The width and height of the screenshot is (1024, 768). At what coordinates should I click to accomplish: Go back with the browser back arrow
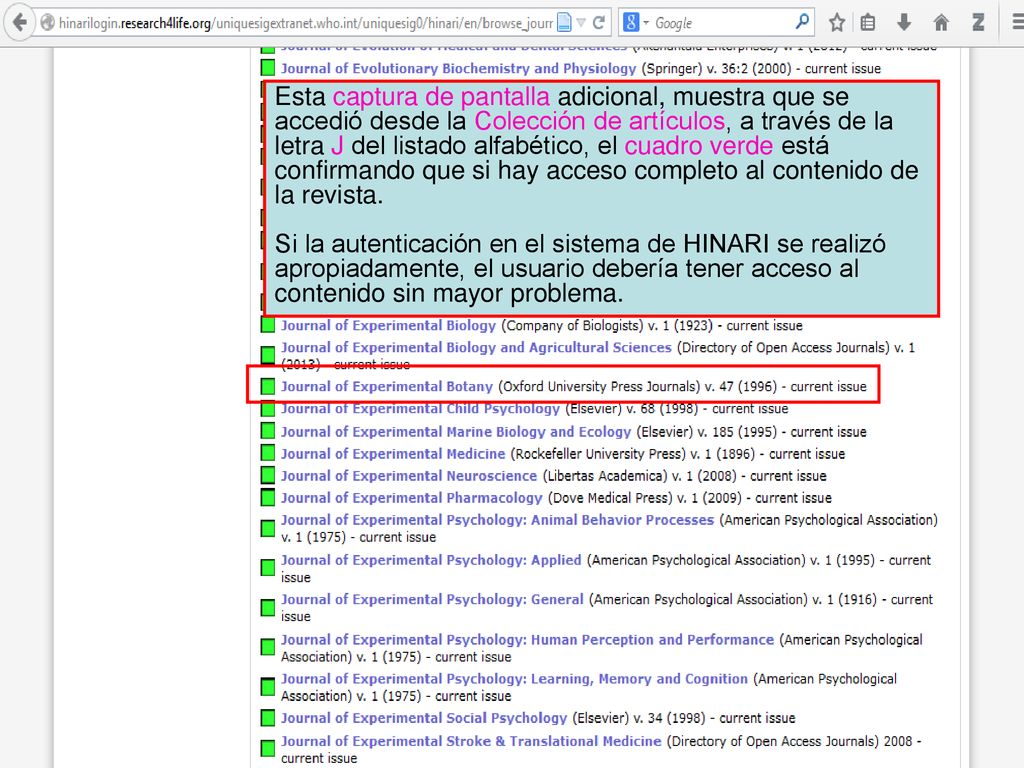[20, 23]
